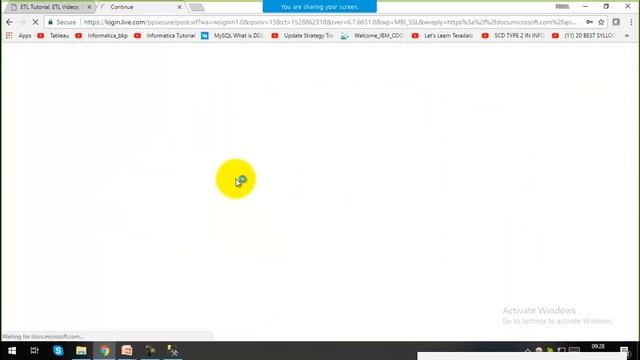
Task: Minimize the Chrome window
Action: 585,7
